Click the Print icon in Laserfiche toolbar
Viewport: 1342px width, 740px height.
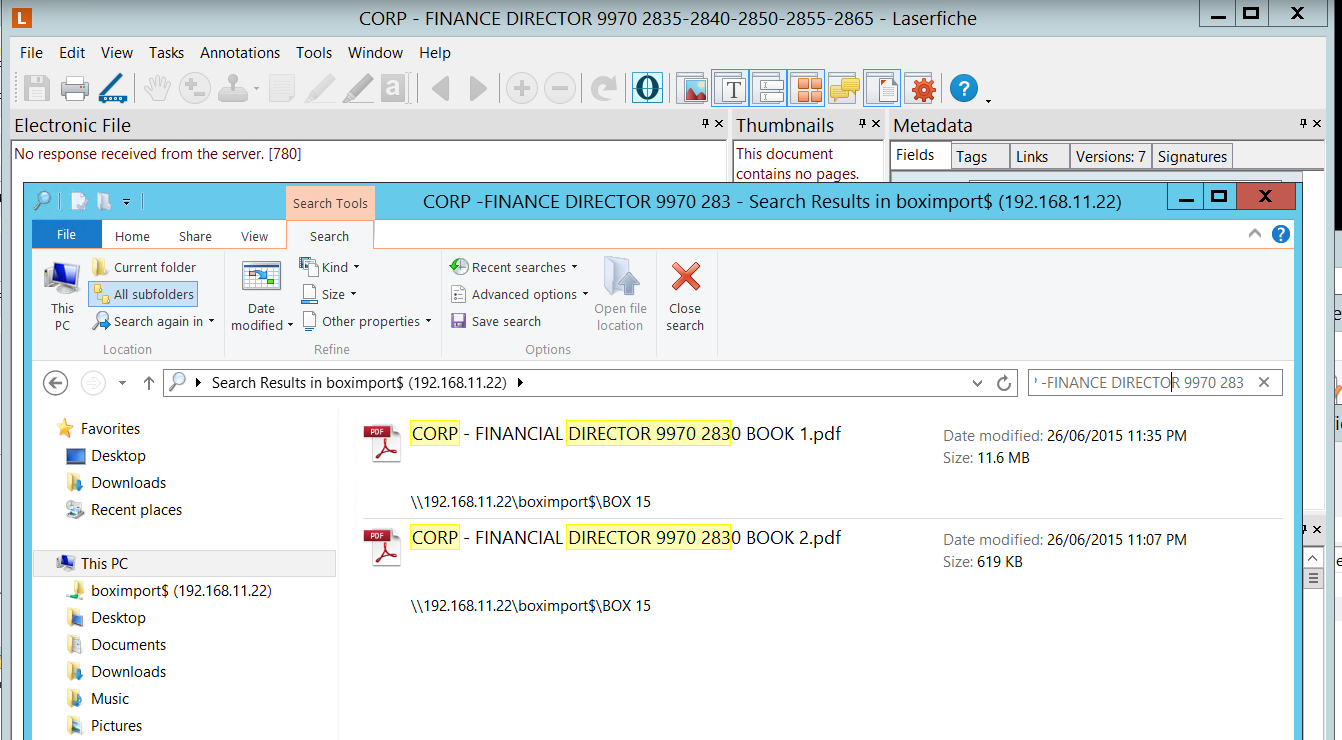click(x=75, y=89)
